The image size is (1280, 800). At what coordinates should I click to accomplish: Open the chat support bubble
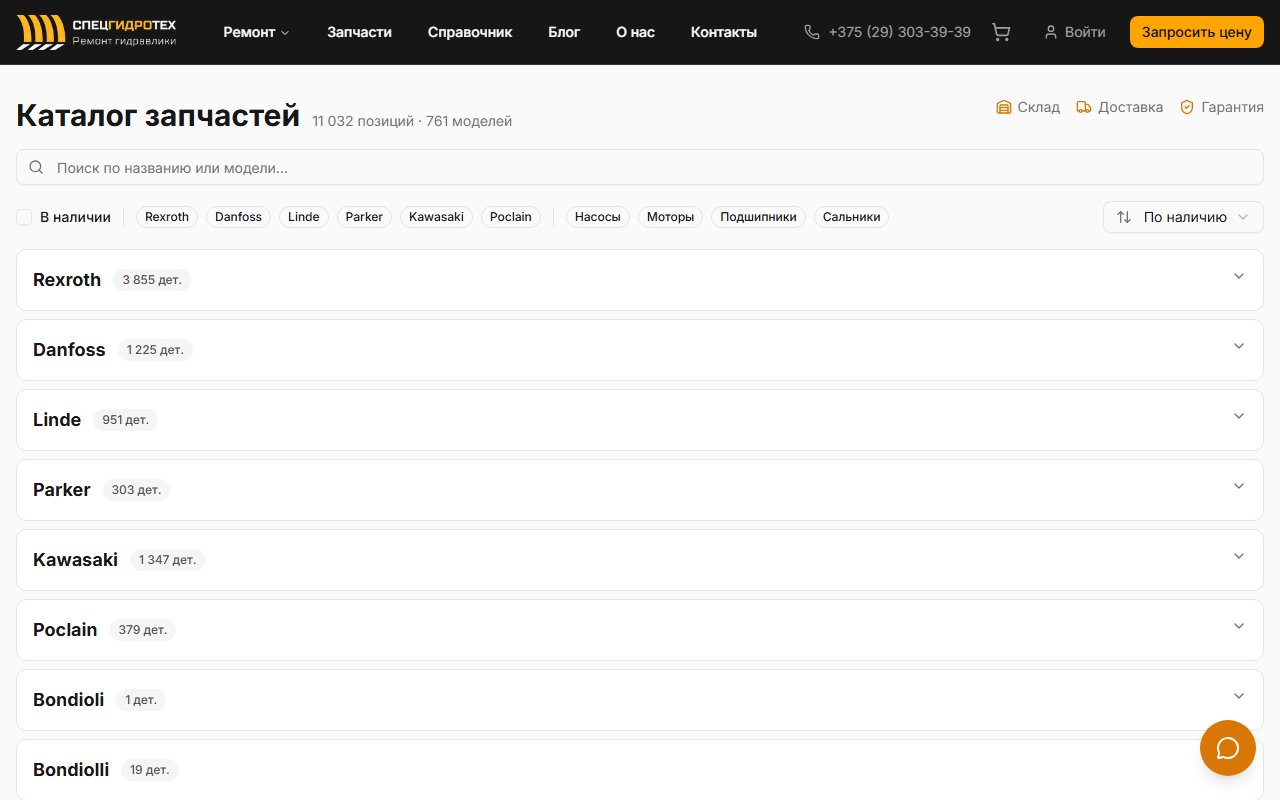point(1227,748)
